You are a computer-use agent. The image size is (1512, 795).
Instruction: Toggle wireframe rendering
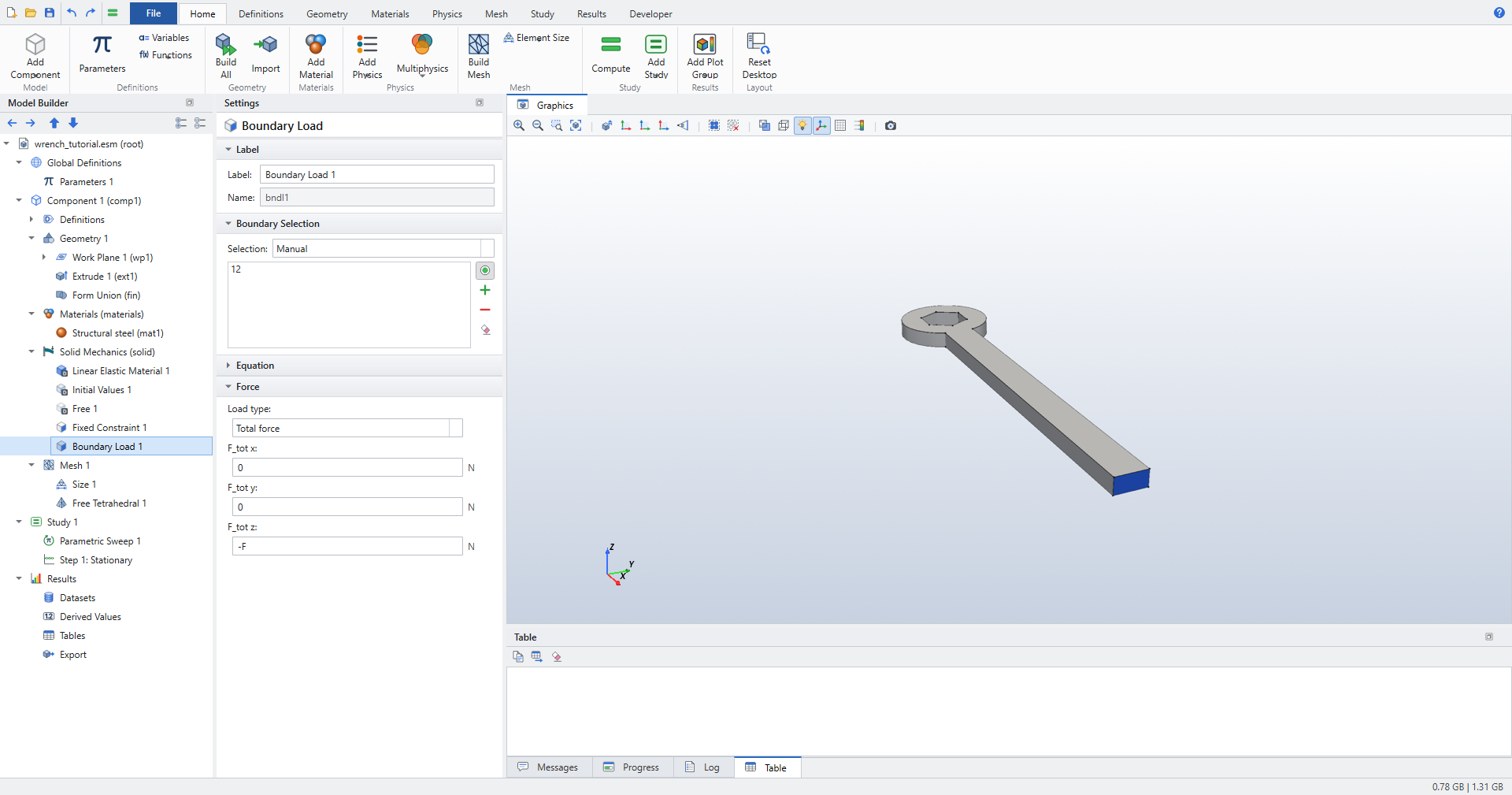[x=784, y=125]
